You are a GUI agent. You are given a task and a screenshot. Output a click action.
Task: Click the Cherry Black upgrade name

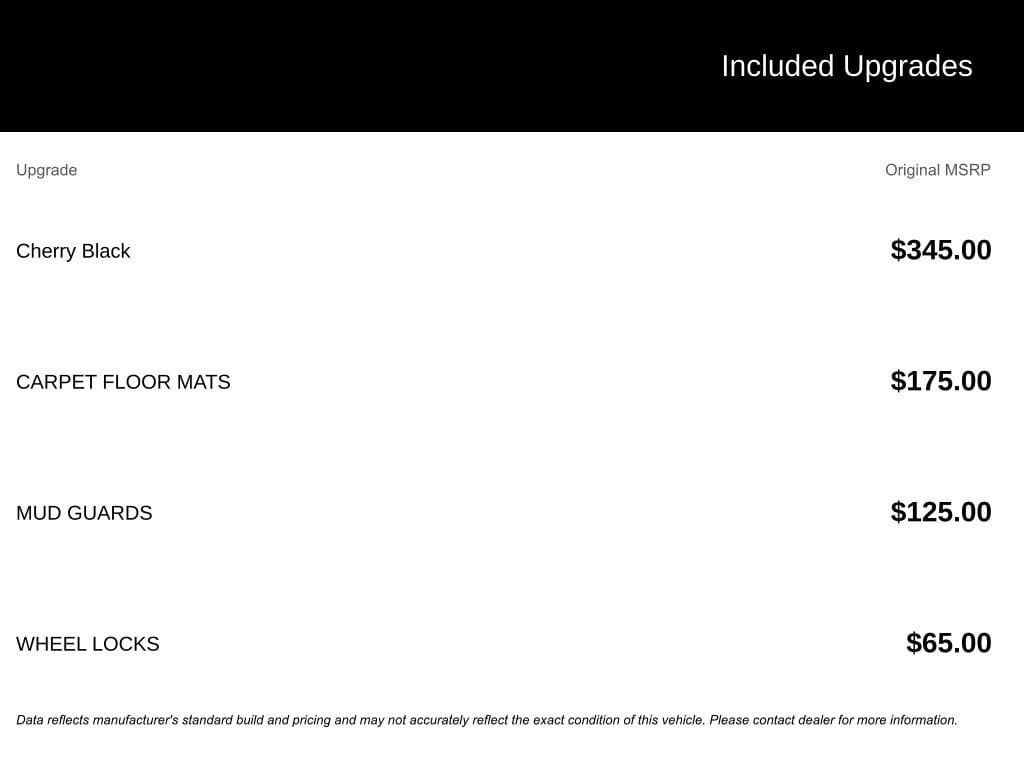[x=73, y=251]
